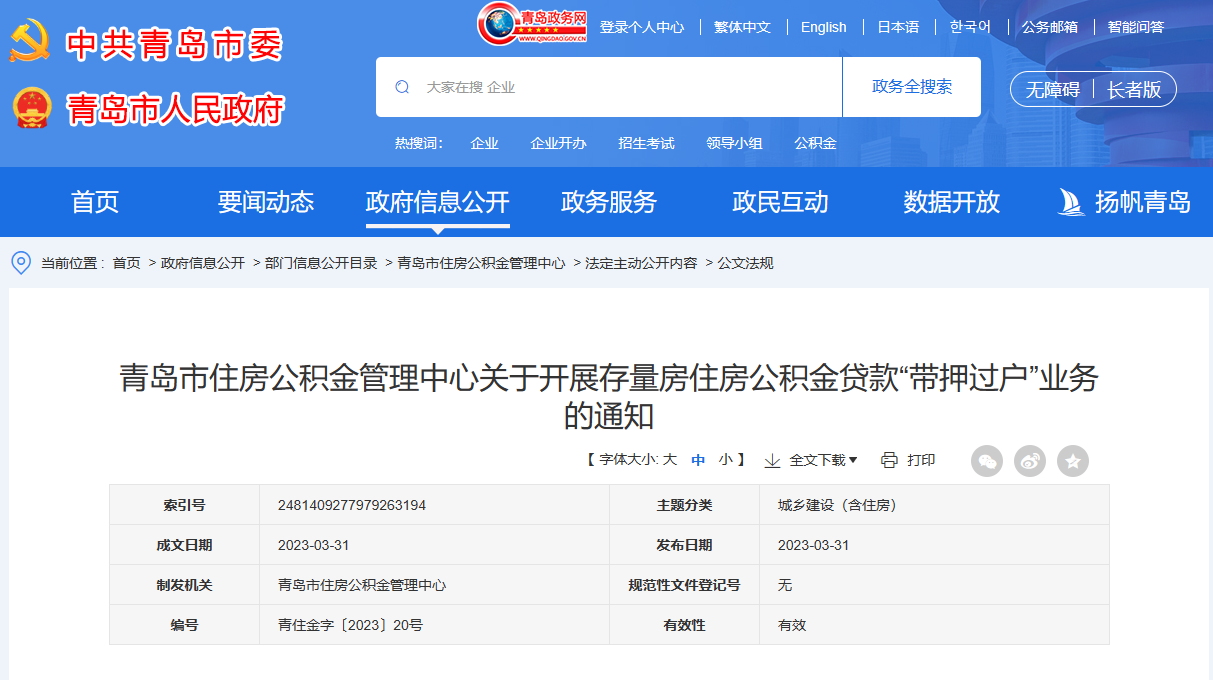Switch language to 한국어
Viewport: 1213px width, 680px height.
970,27
